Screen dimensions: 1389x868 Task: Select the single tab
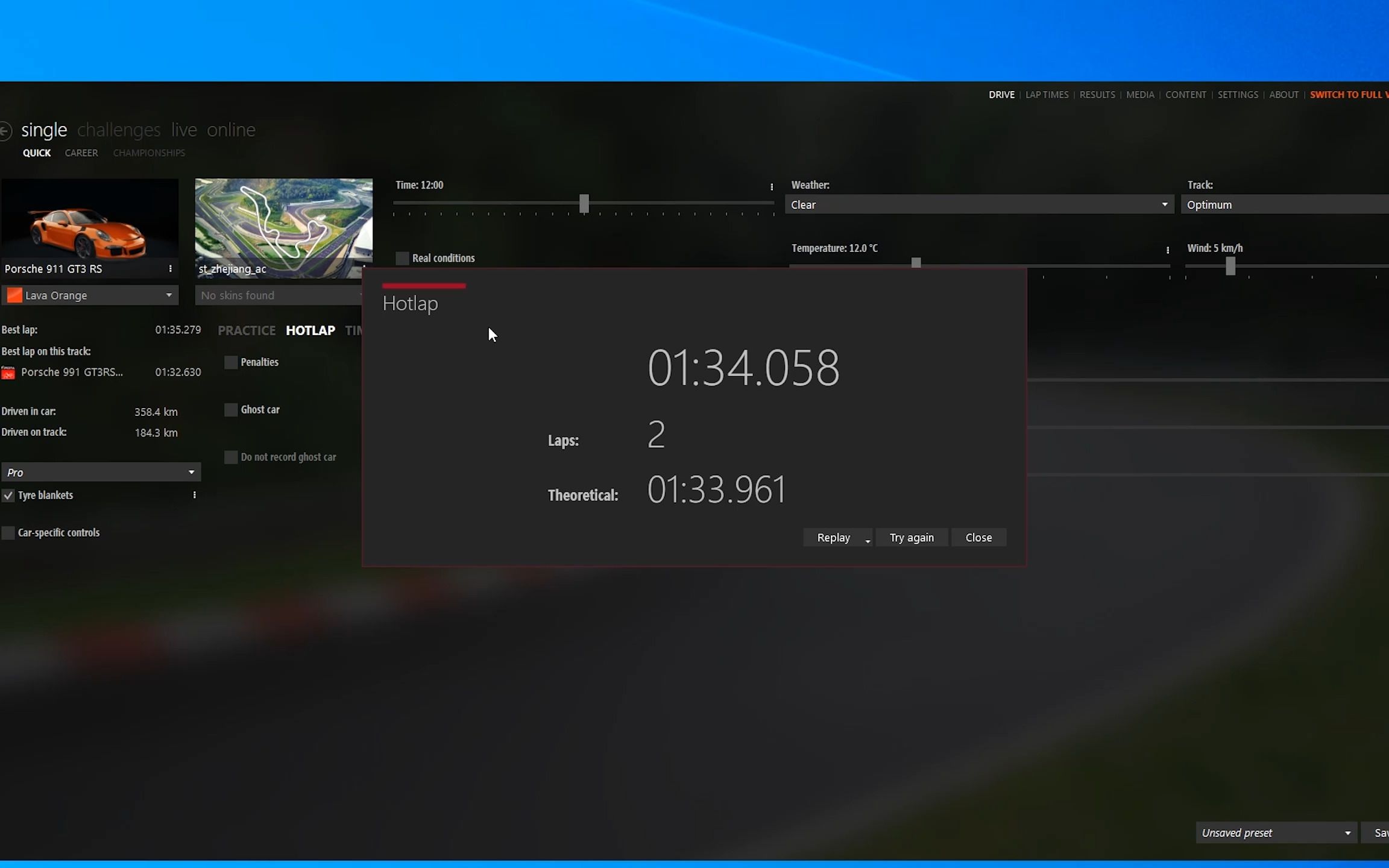pos(44,130)
